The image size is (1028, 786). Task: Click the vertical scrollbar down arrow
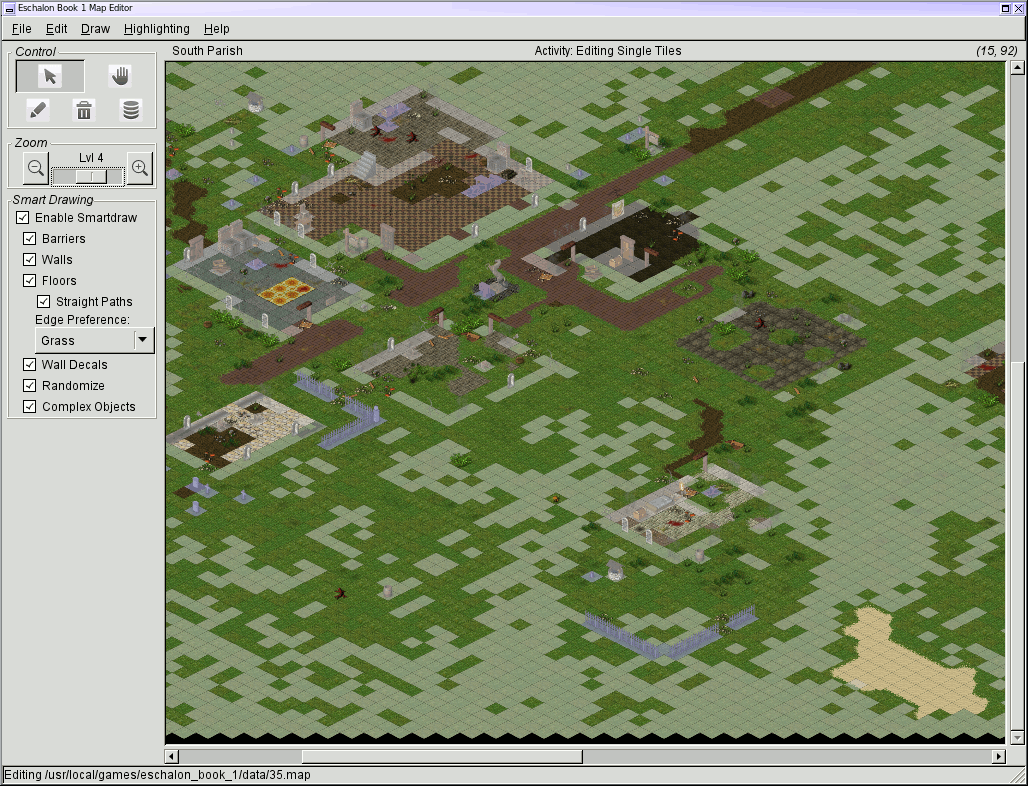click(1018, 737)
